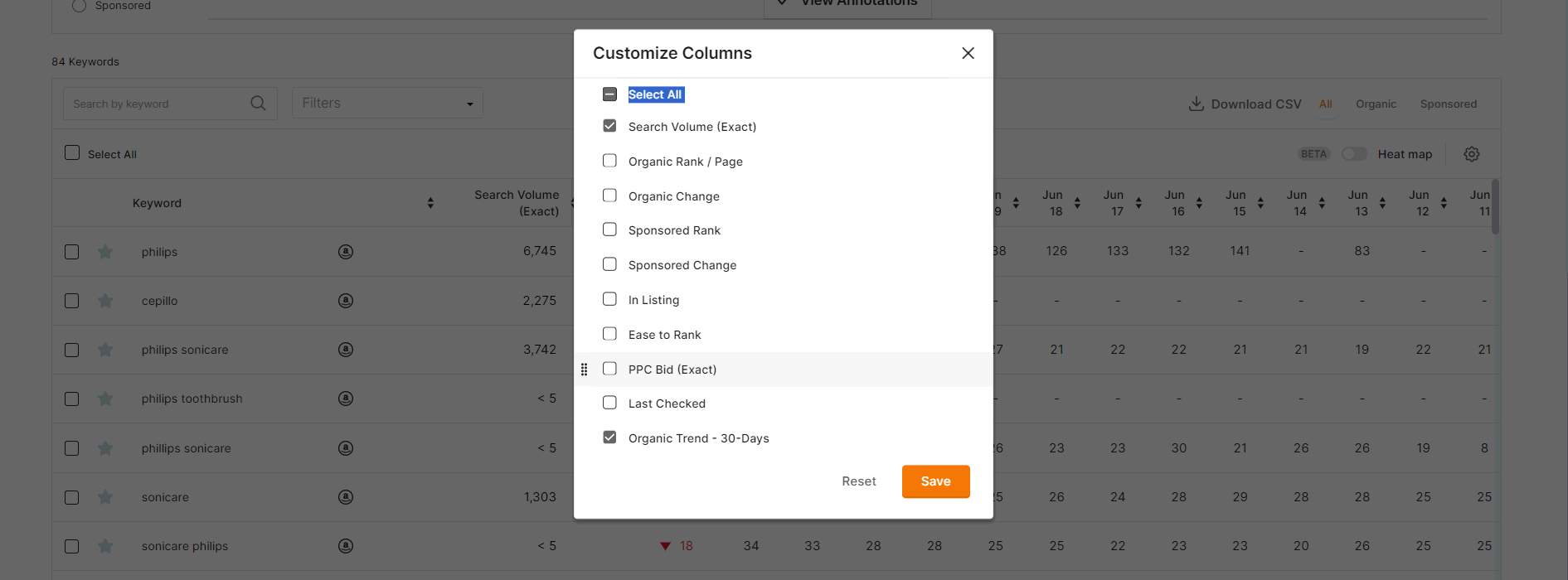Close the Customize Columns dialog
The width and height of the screenshot is (1568, 580).
(x=968, y=53)
